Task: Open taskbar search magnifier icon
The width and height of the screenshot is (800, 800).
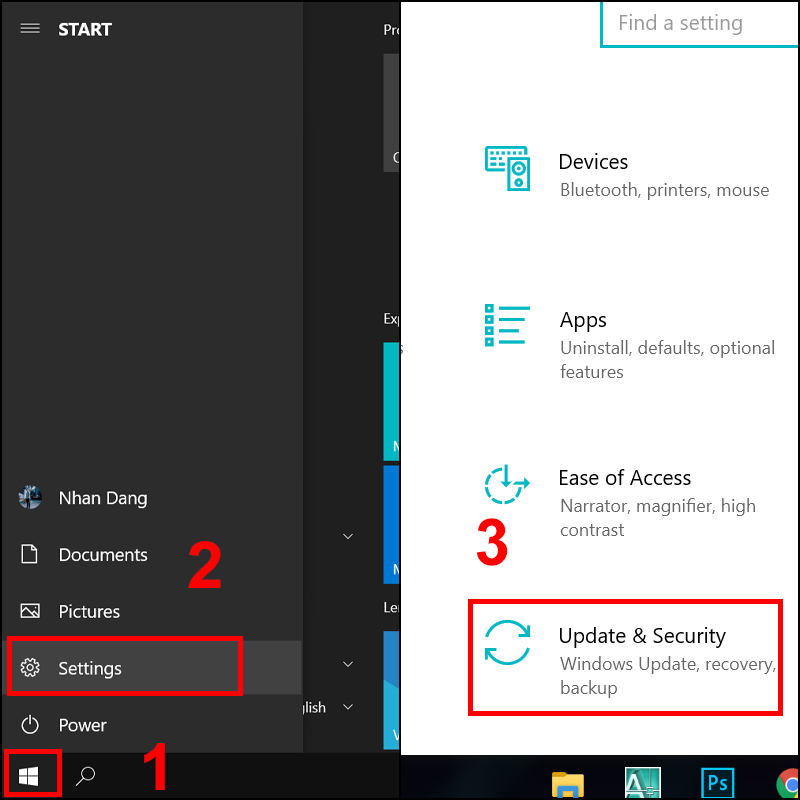Action: (85, 776)
